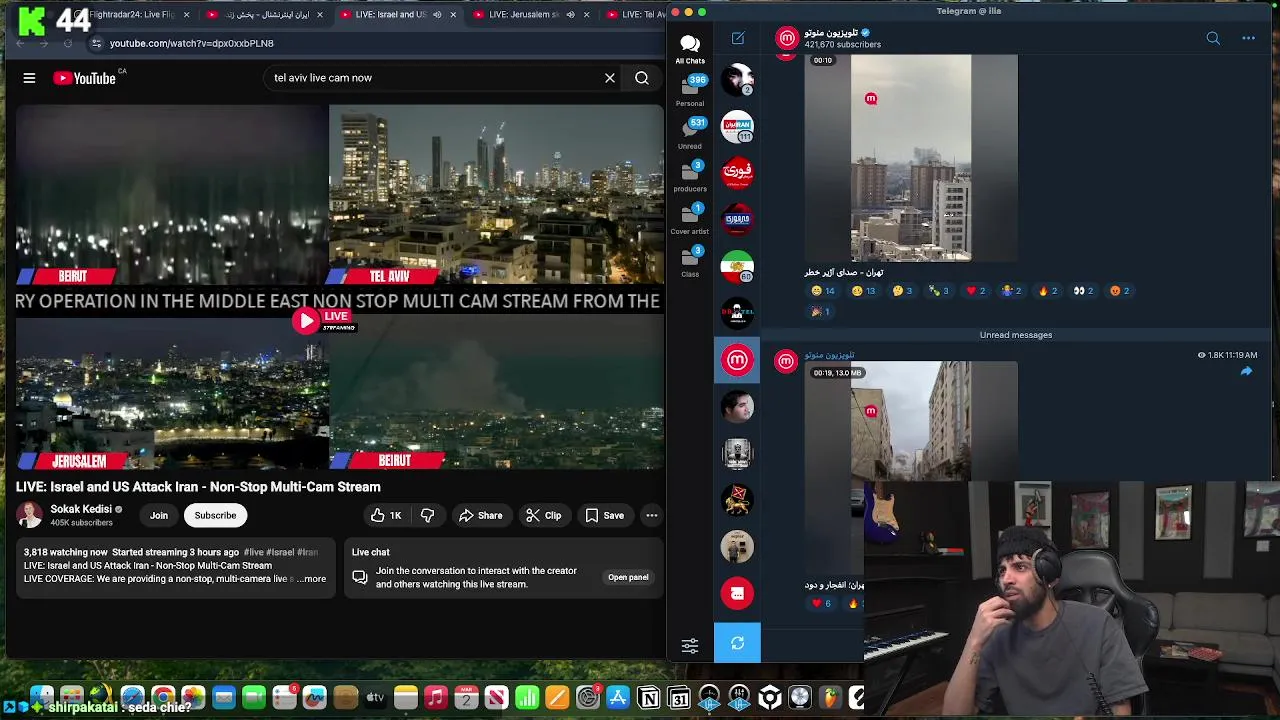Forward the 11:19 AM Telegram post with the arrow
1280x720 pixels.
point(1246,371)
